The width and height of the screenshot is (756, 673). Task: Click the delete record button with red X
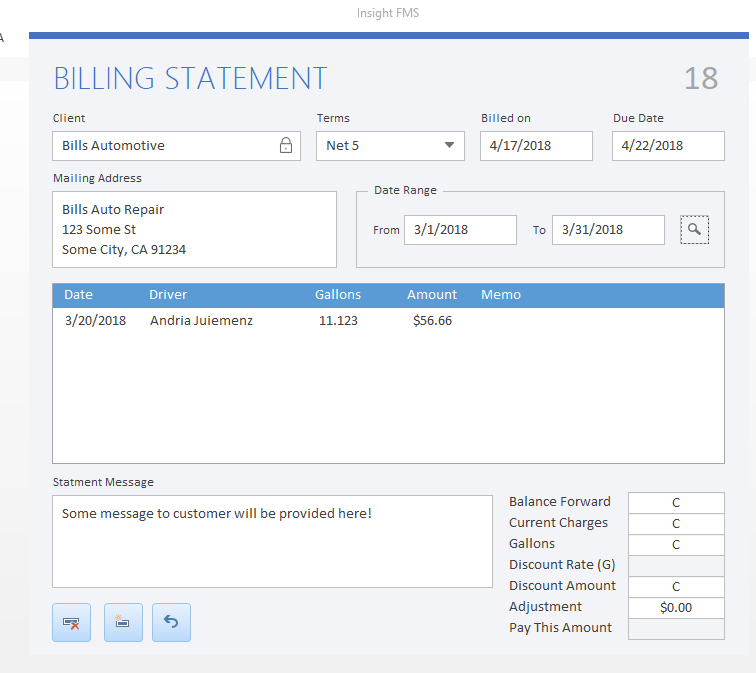pos(71,622)
